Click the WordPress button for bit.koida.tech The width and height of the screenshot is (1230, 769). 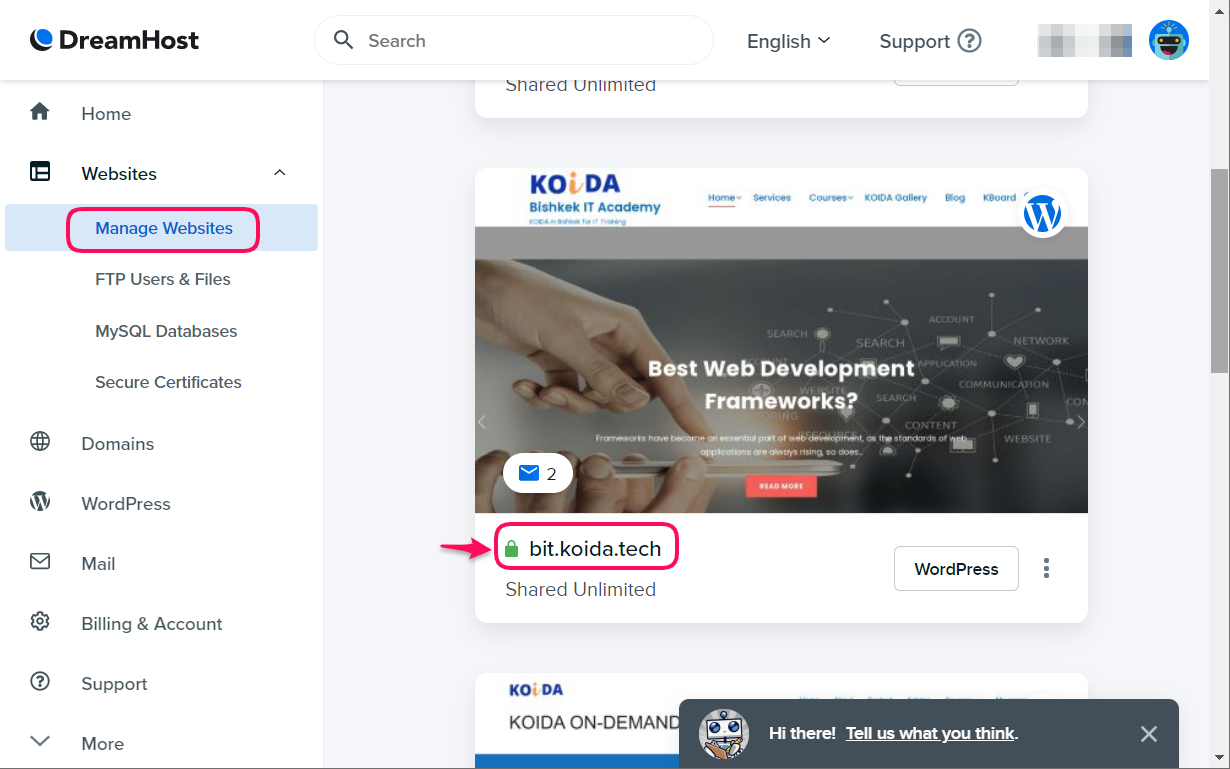point(956,569)
